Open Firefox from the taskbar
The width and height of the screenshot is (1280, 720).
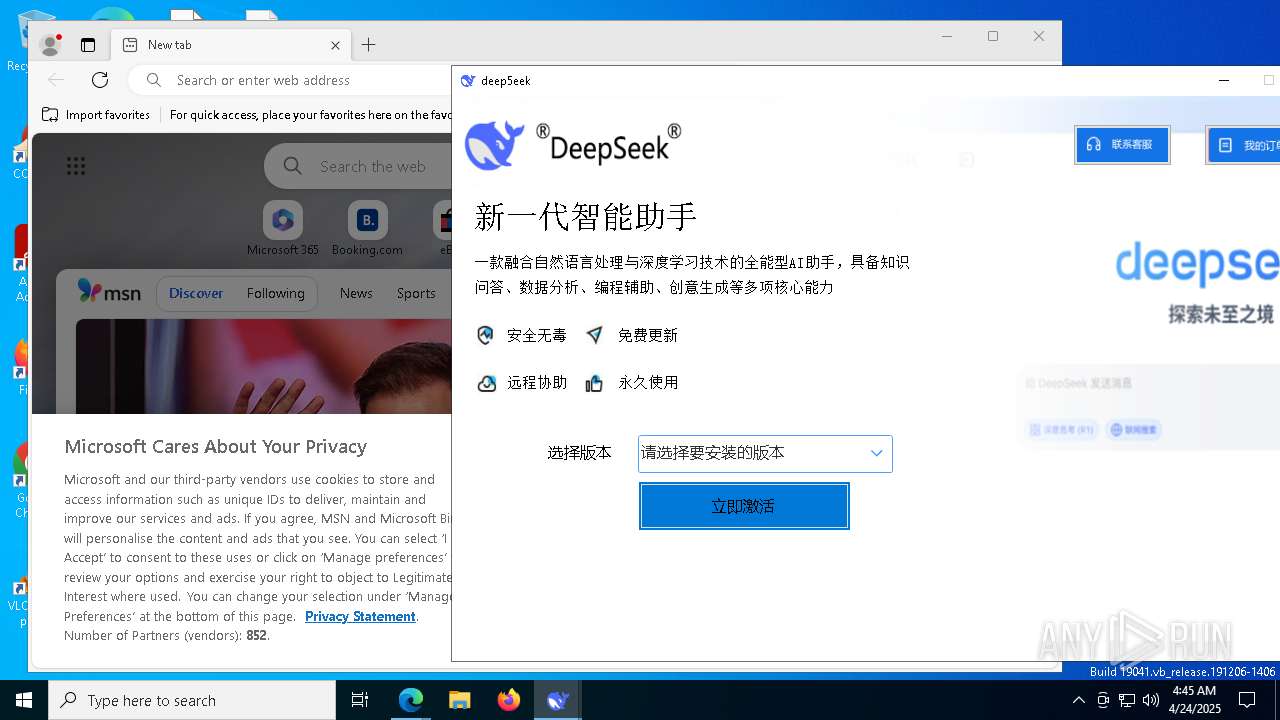pyautogui.click(x=509, y=700)
